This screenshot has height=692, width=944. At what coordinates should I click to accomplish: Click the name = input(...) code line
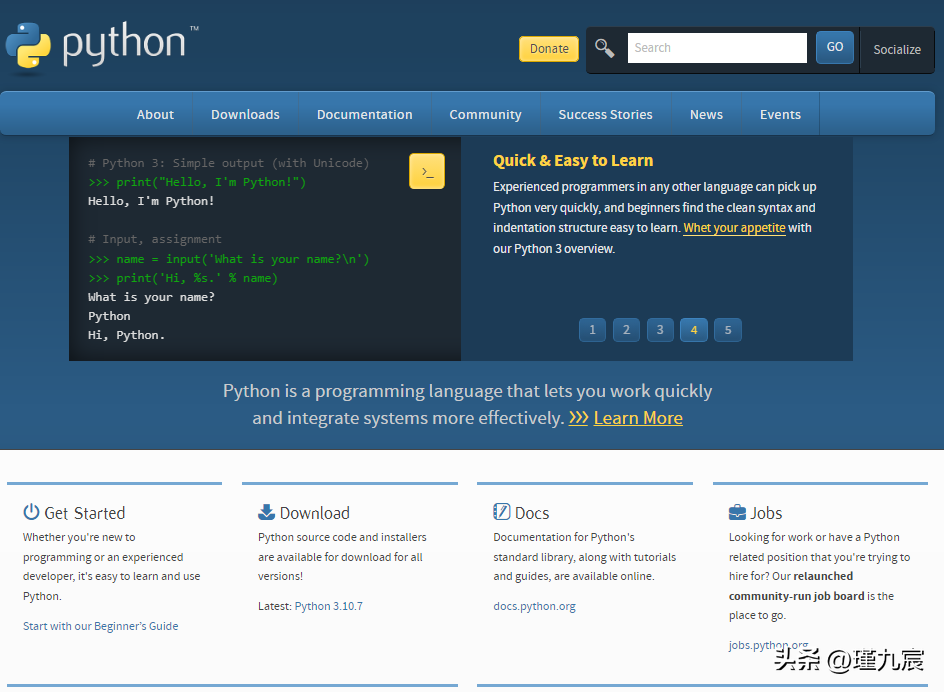(x=228, y=259)
